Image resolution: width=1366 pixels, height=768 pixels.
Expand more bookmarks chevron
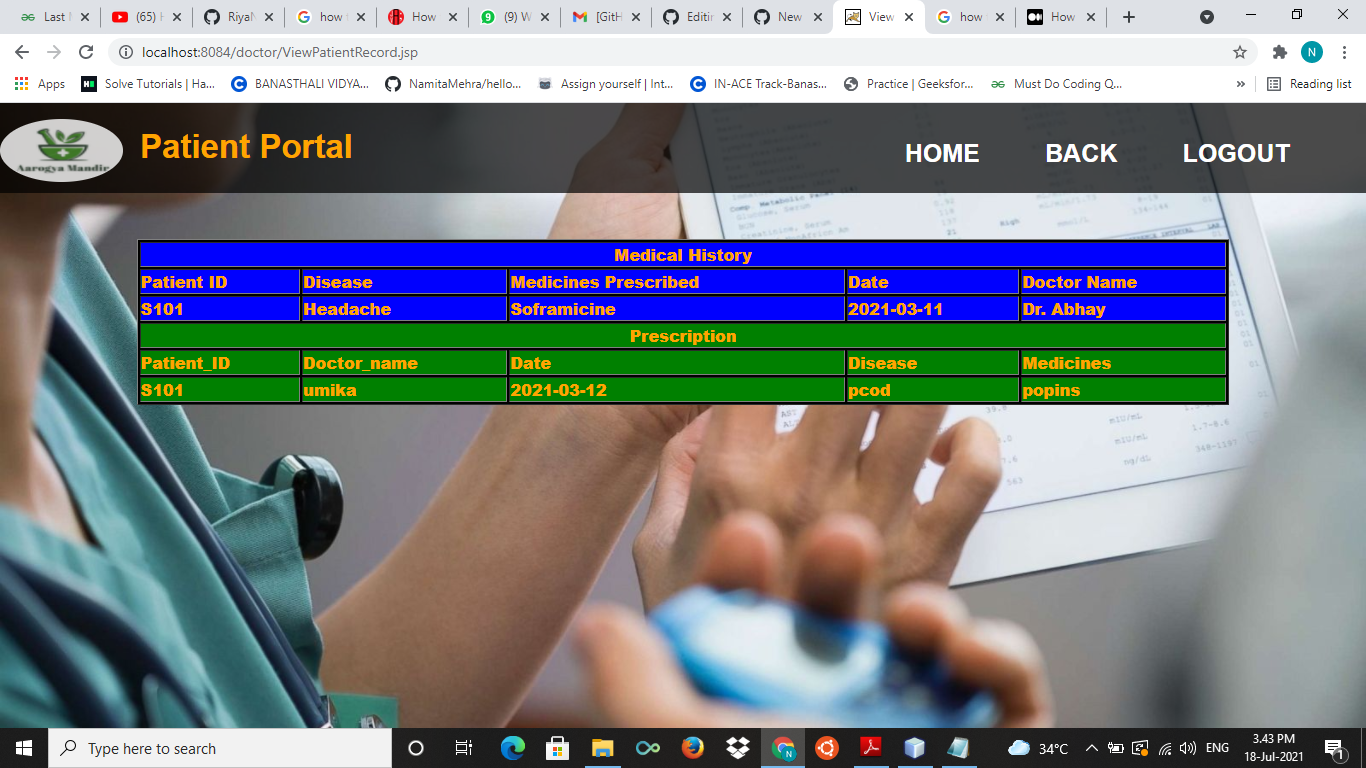(x=1241, y=84)
